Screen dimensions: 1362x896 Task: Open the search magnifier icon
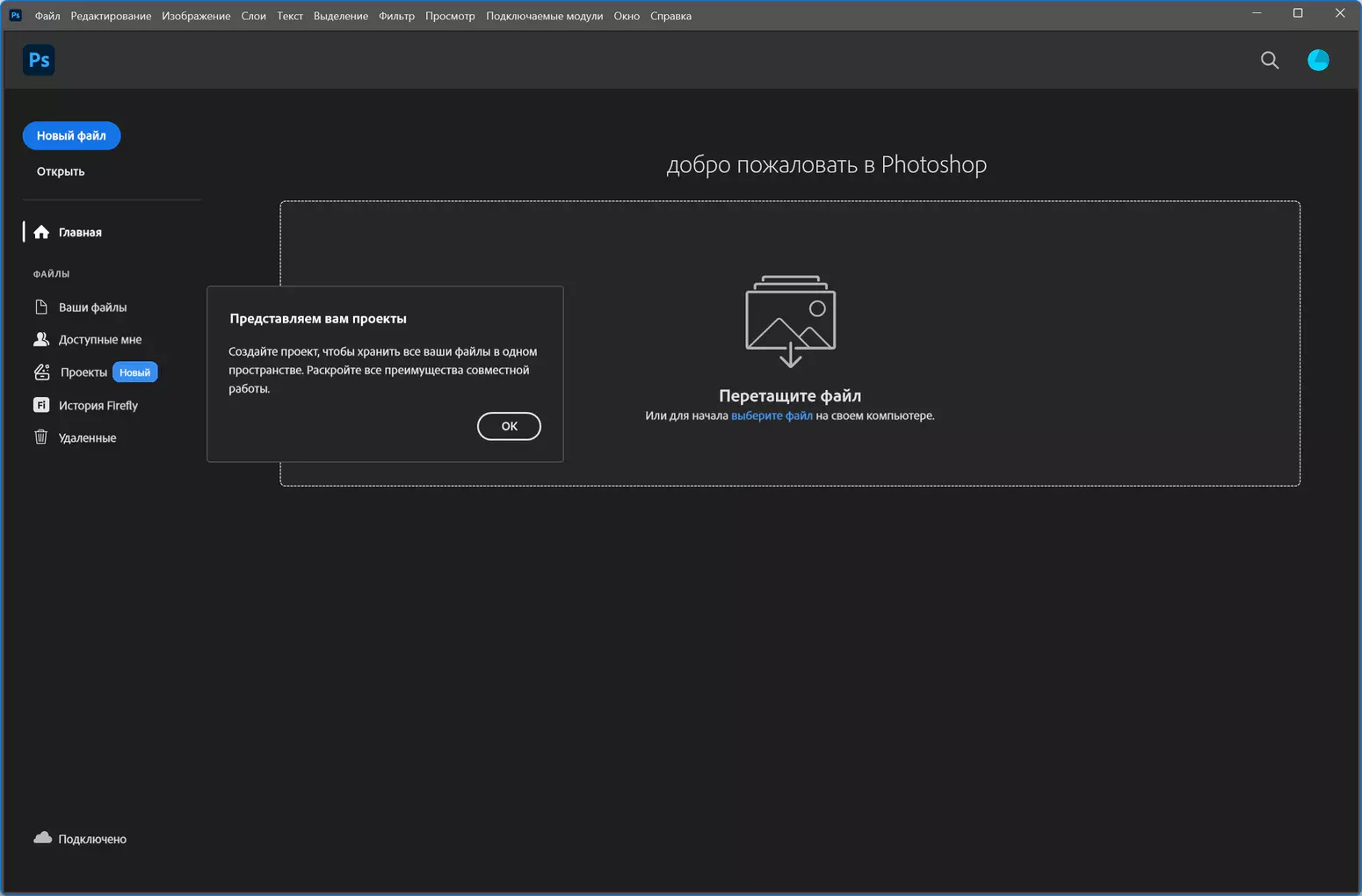point(1269,60)
